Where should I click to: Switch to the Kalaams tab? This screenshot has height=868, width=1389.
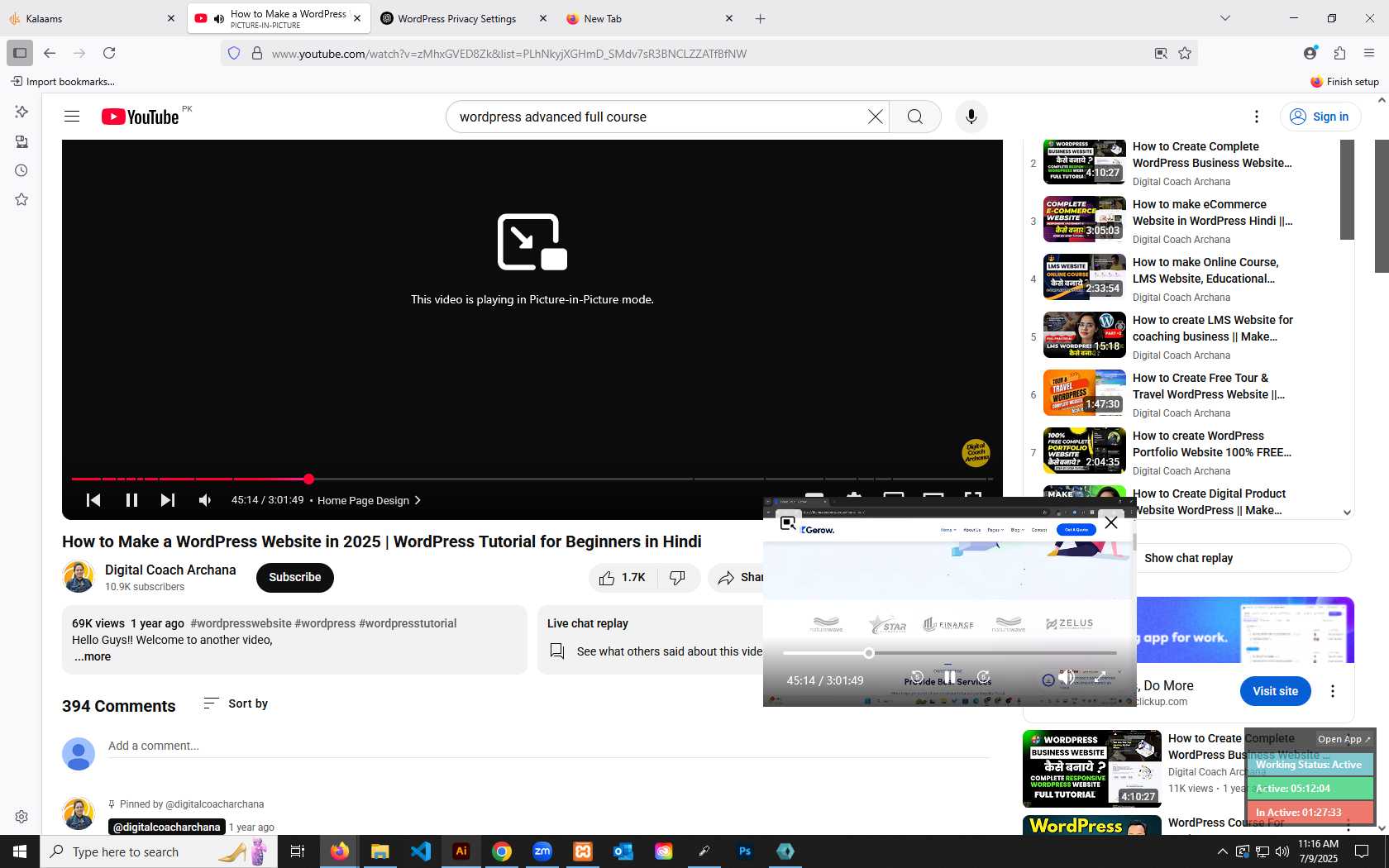[x=91, y=18]
